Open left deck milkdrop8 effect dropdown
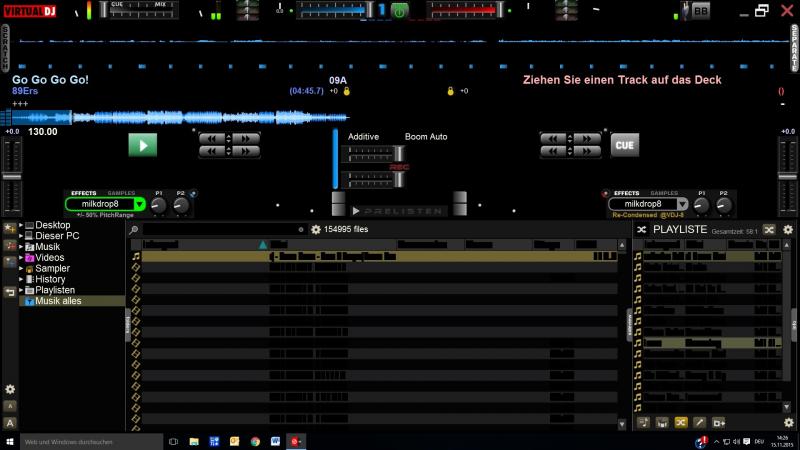 (x=139, y=204)
